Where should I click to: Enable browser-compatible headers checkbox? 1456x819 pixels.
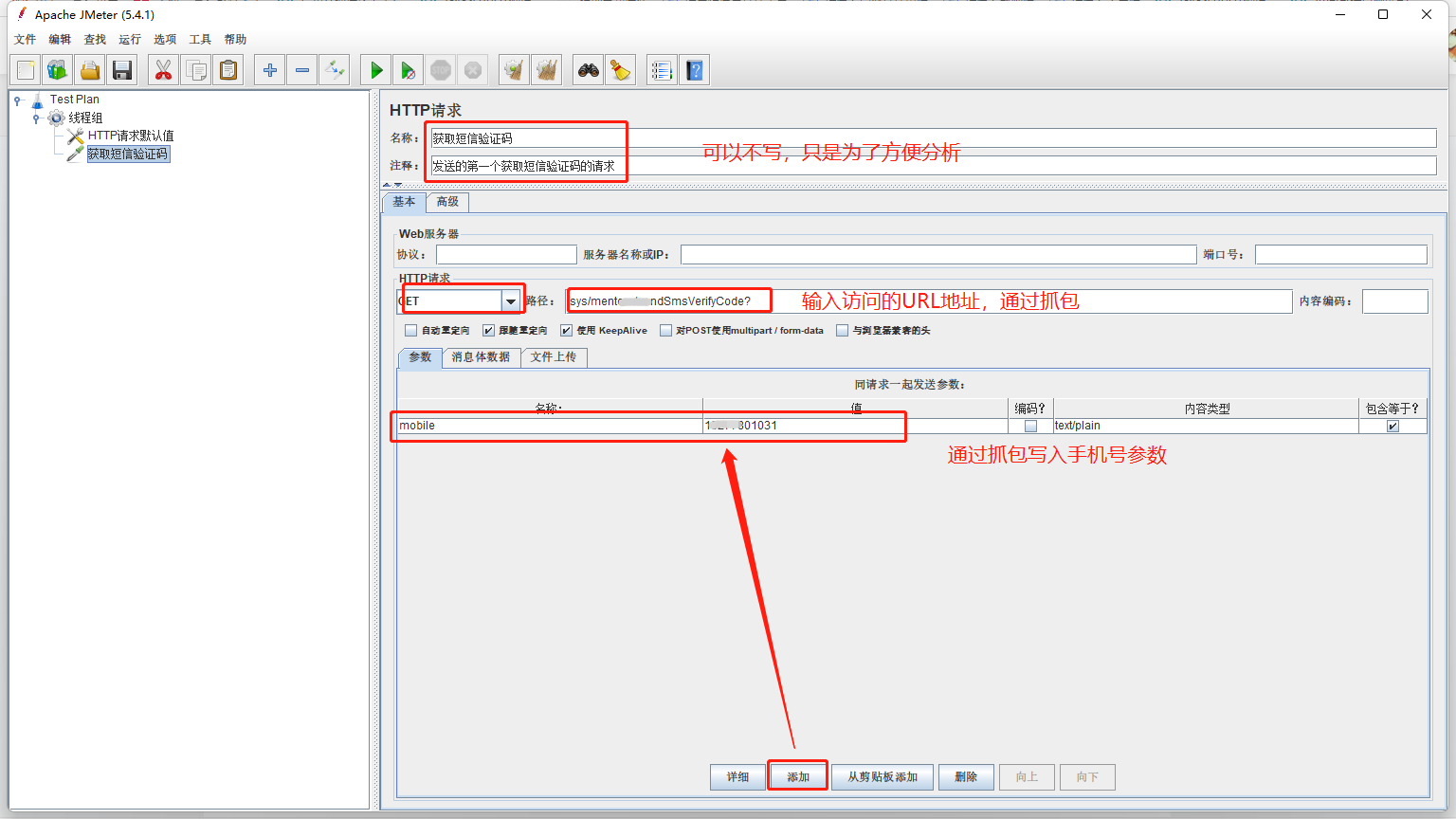tap(842, 331)
